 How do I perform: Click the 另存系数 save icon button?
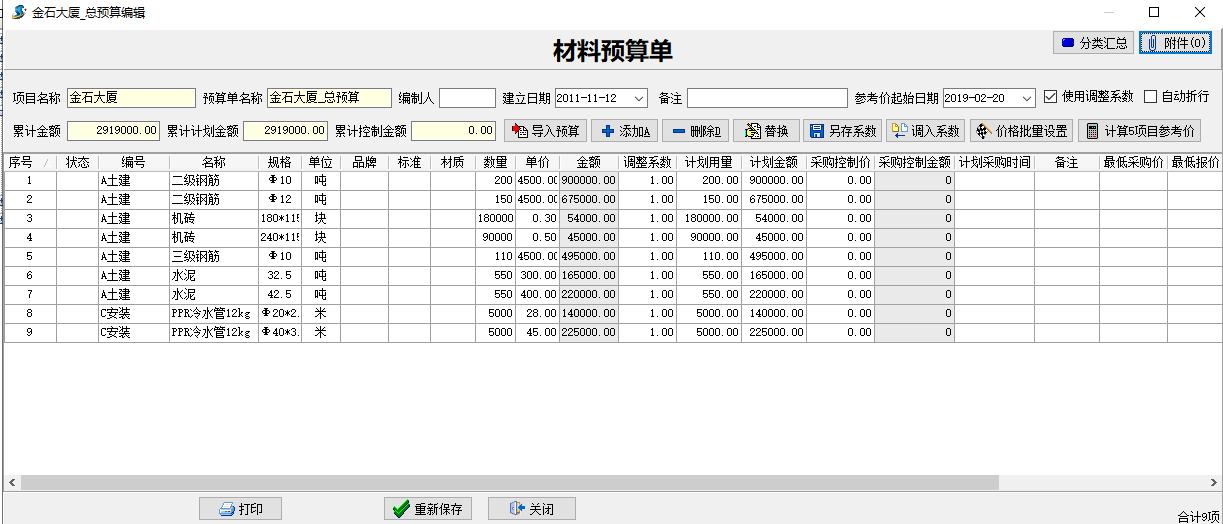pos(842,131)
